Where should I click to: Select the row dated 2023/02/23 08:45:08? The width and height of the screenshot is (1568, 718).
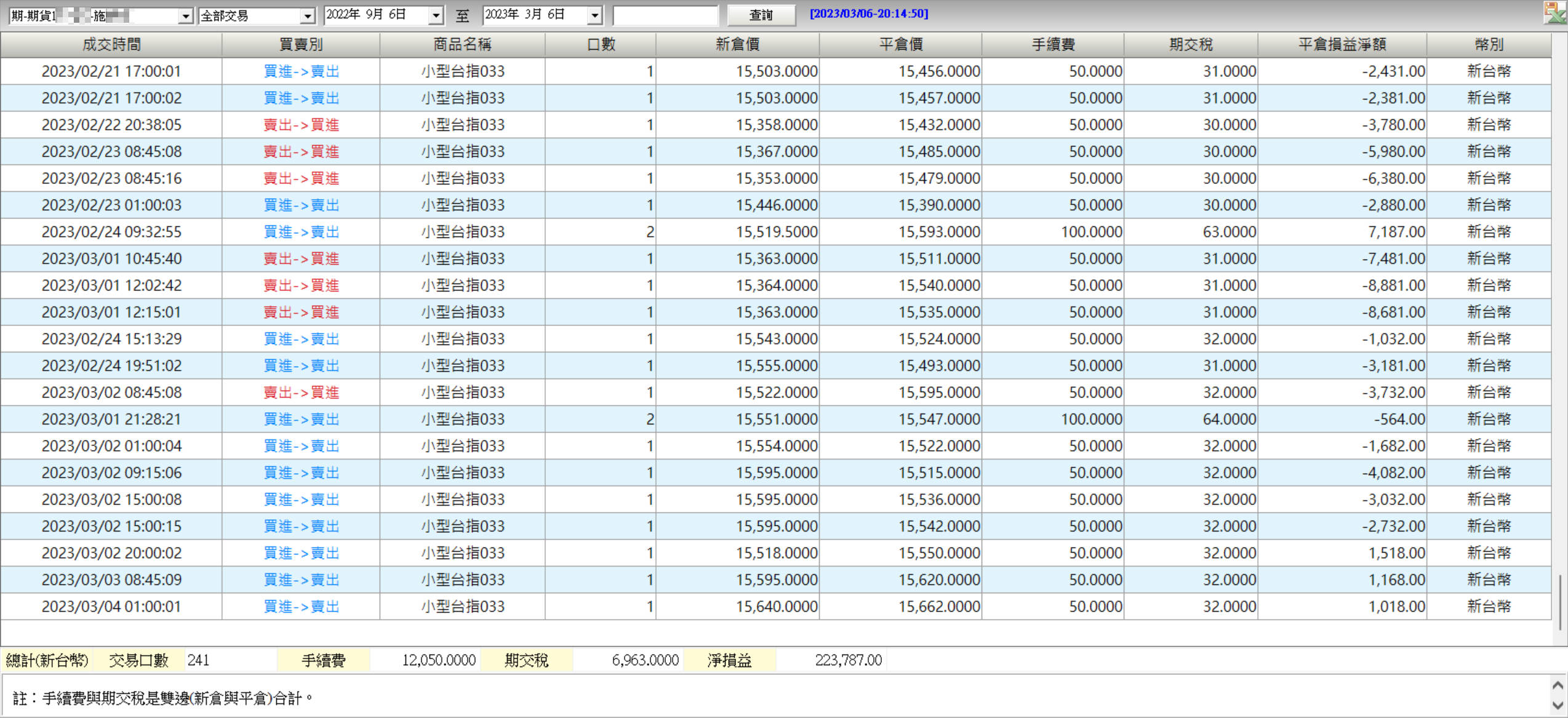(775, 151)
